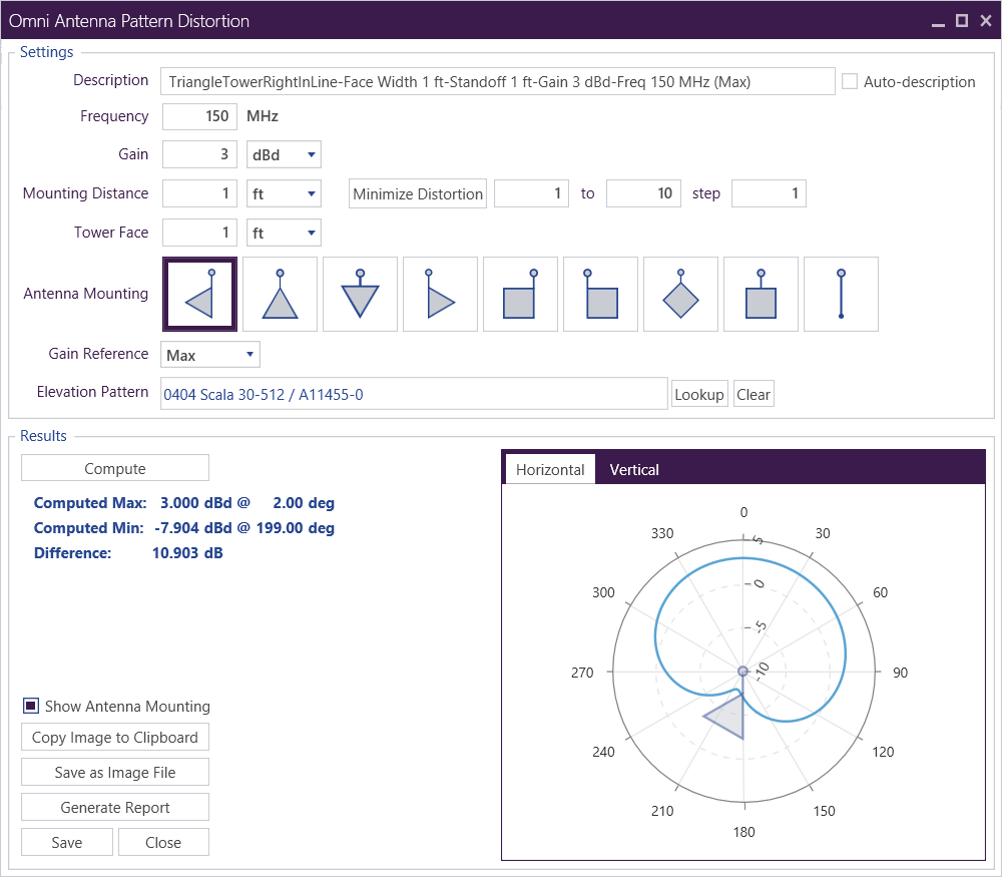Image resolution: width=1002 pixels, height=877 pixels.
Task: Select the single pole mounting option
Action: point(841,294)
